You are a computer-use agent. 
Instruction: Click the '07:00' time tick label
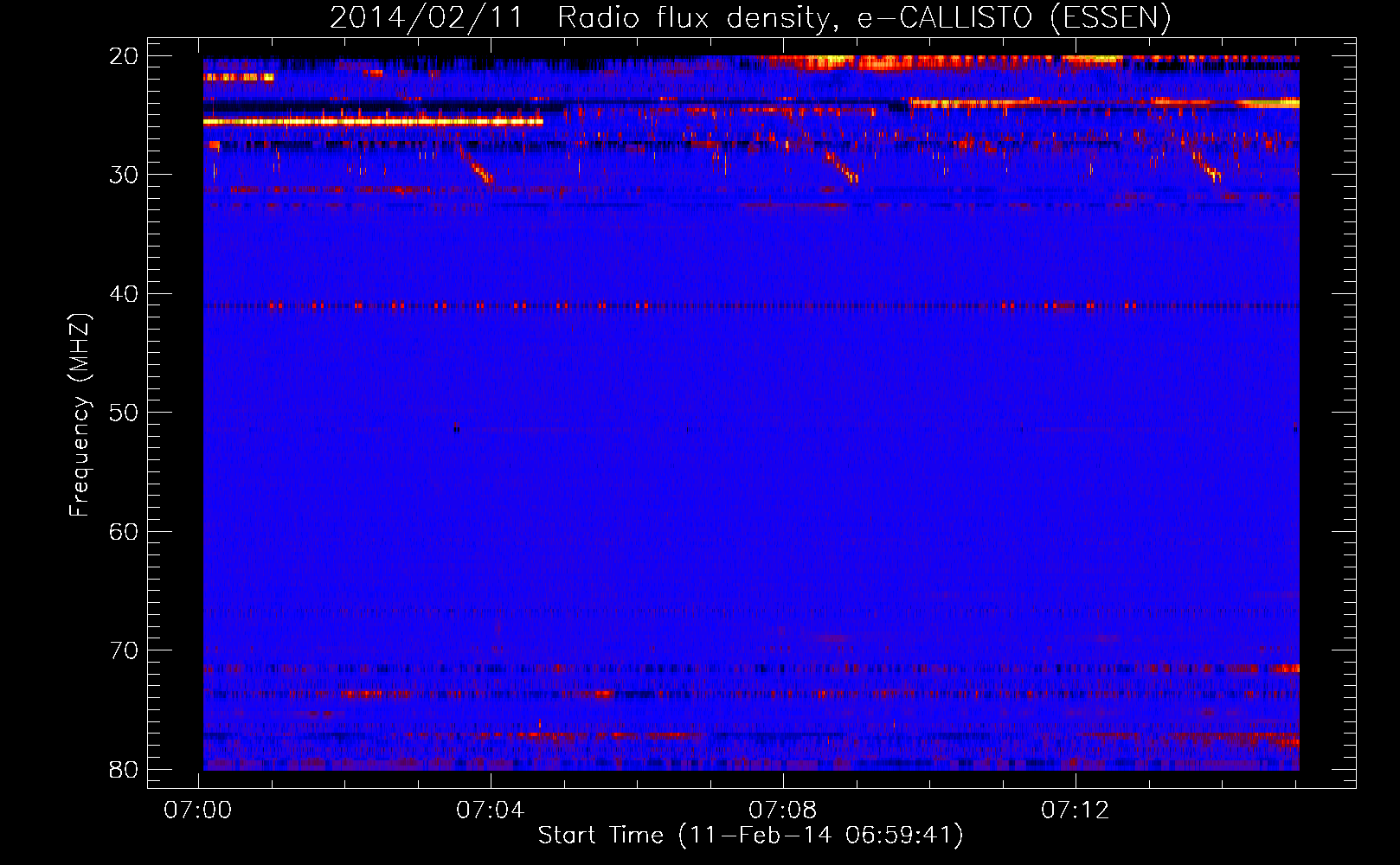(x=198, y=811)
